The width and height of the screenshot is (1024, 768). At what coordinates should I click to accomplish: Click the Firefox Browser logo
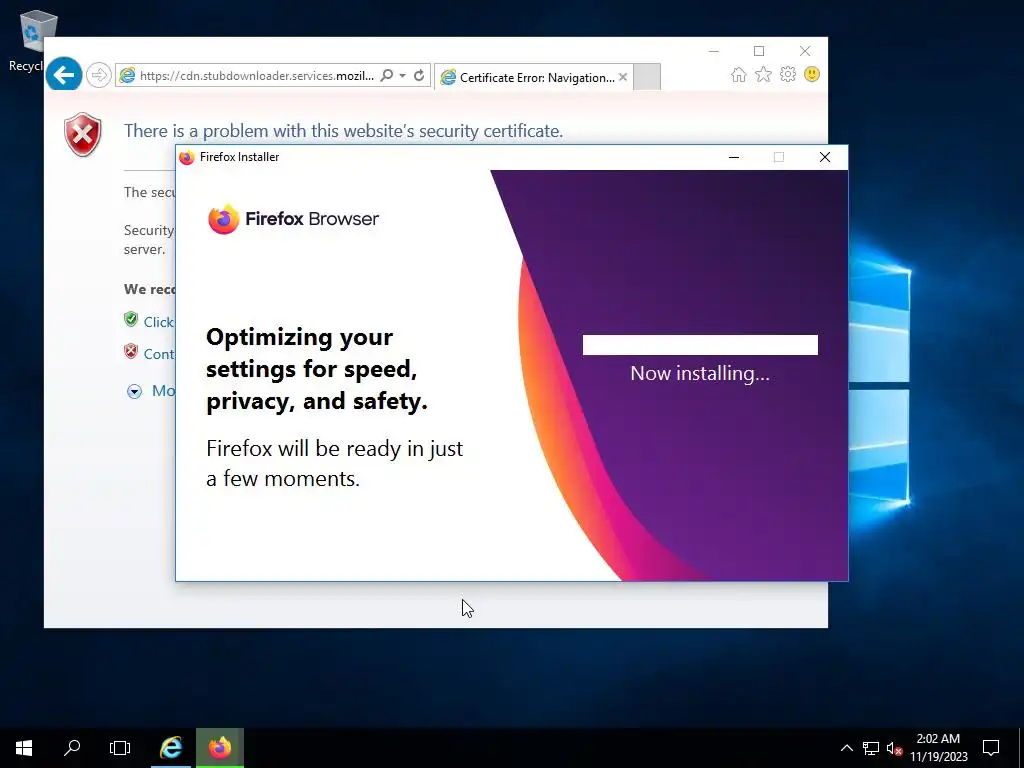point(293,219)
